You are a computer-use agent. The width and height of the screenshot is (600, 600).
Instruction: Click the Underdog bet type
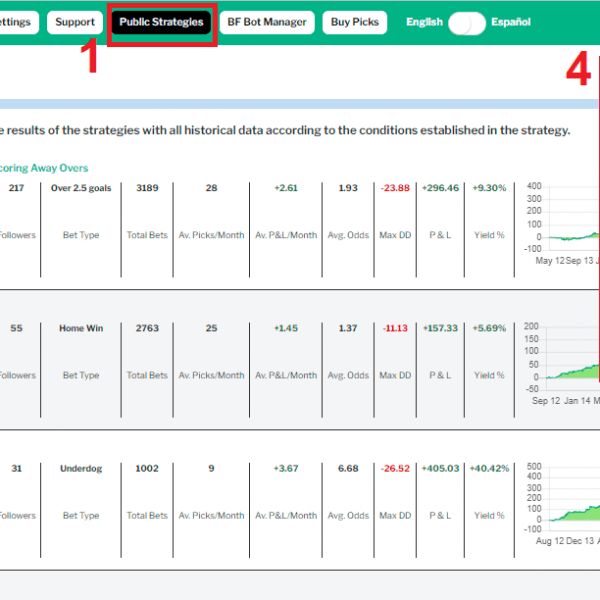coord(81,469)
